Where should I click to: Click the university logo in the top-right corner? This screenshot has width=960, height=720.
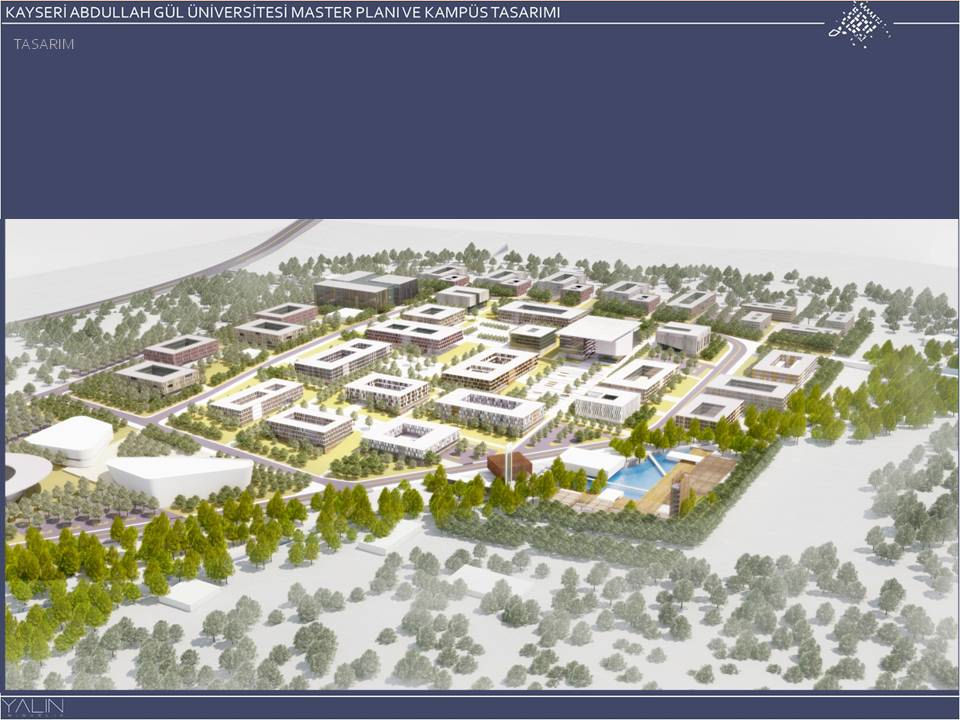click(x=859, y=23)
